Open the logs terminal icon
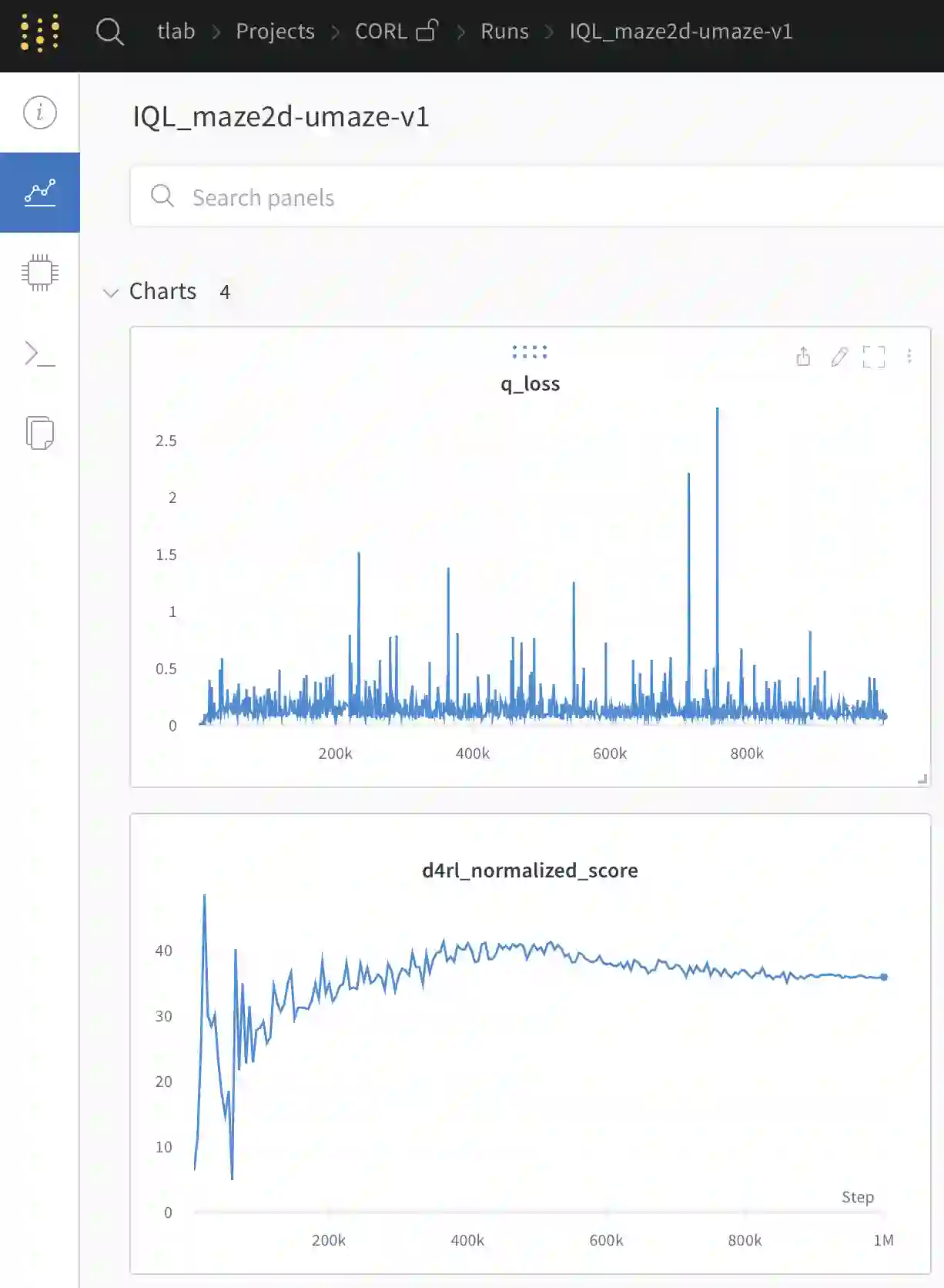 (x=39, y=354)
